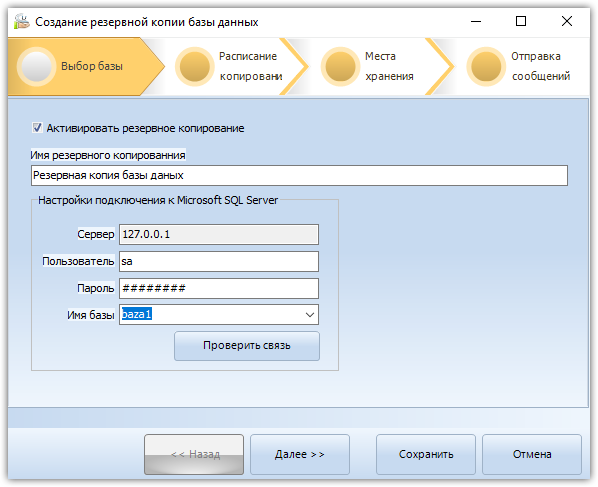Open the Расписание копирования wizard tab

point(229,66)
